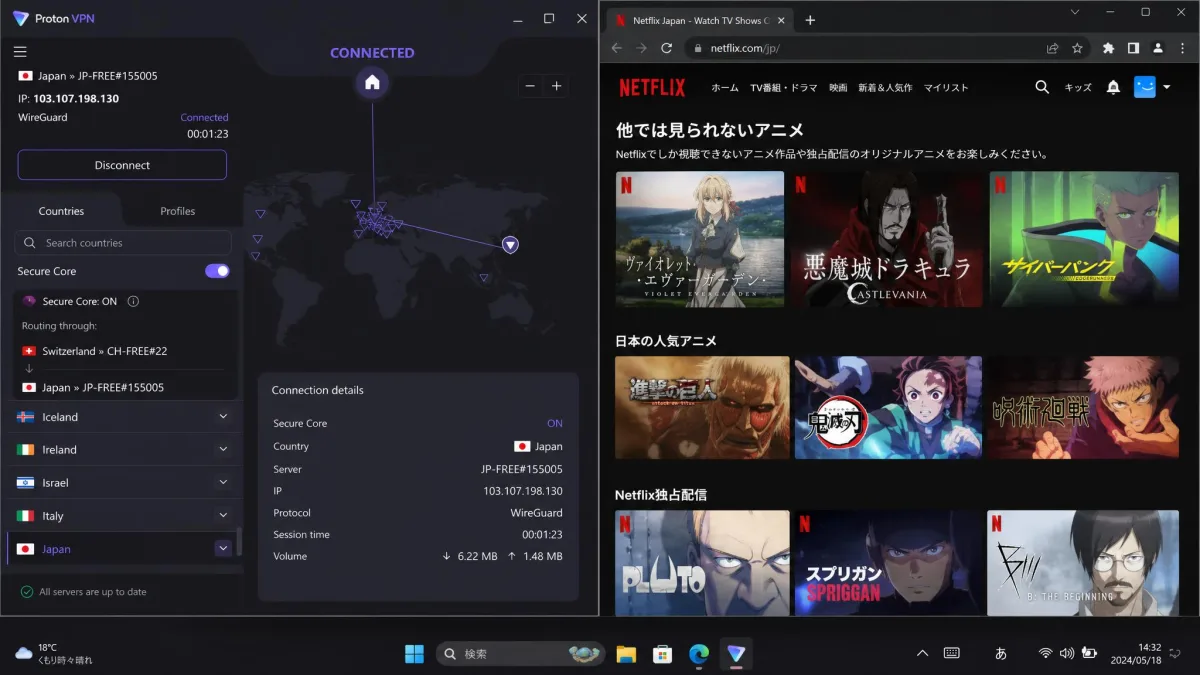The width and height of the screenshot is (1200, 675).
Task: Open Chrome profile icon
Action: [x=1158, y=48]
